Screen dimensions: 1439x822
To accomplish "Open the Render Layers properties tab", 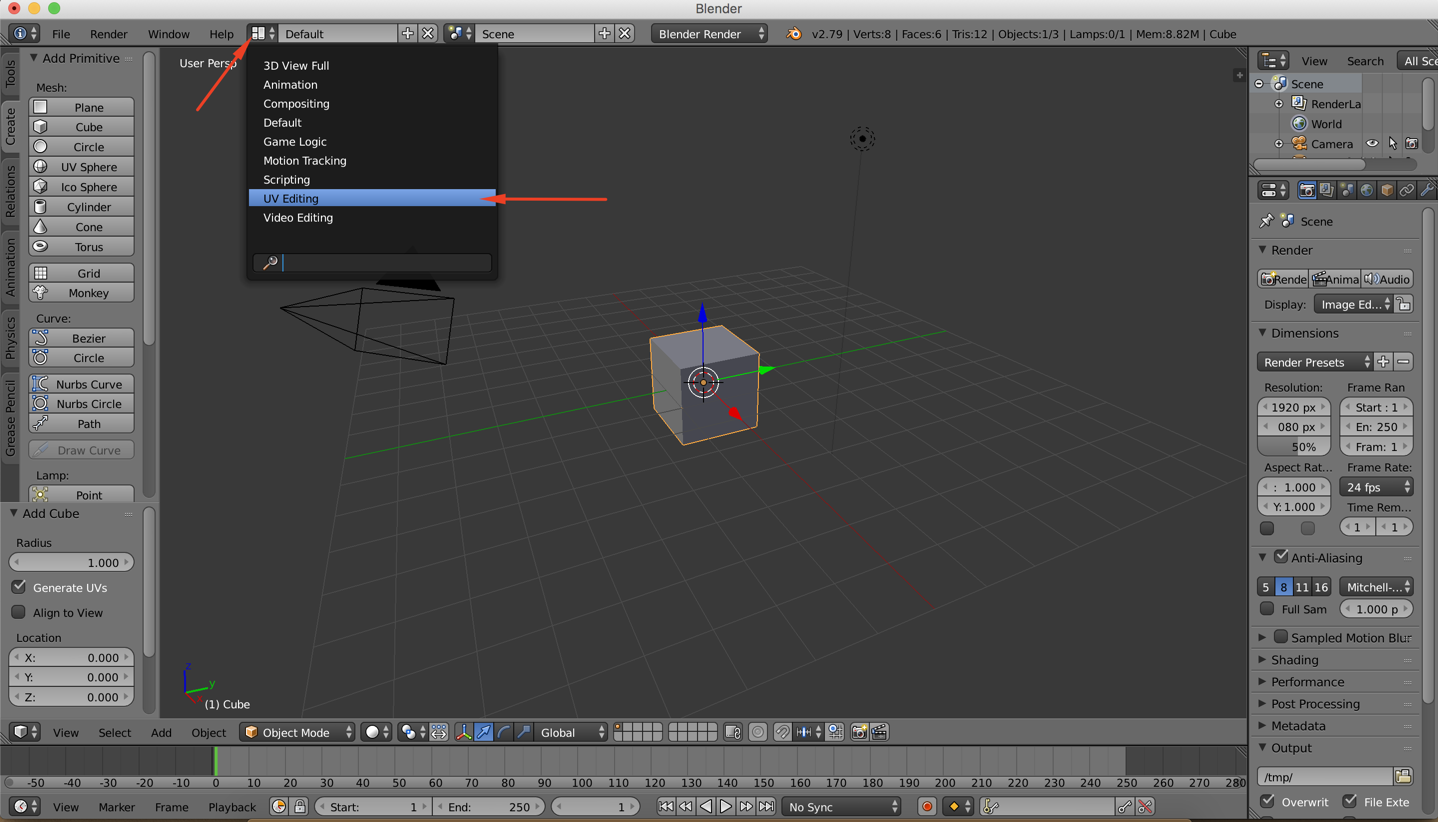I will [x=1327, y=190].
